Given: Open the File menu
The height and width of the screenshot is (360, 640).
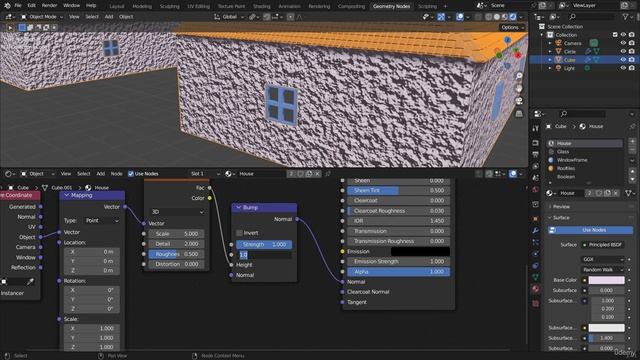Looking at the screenshot, I should [18, 6].
